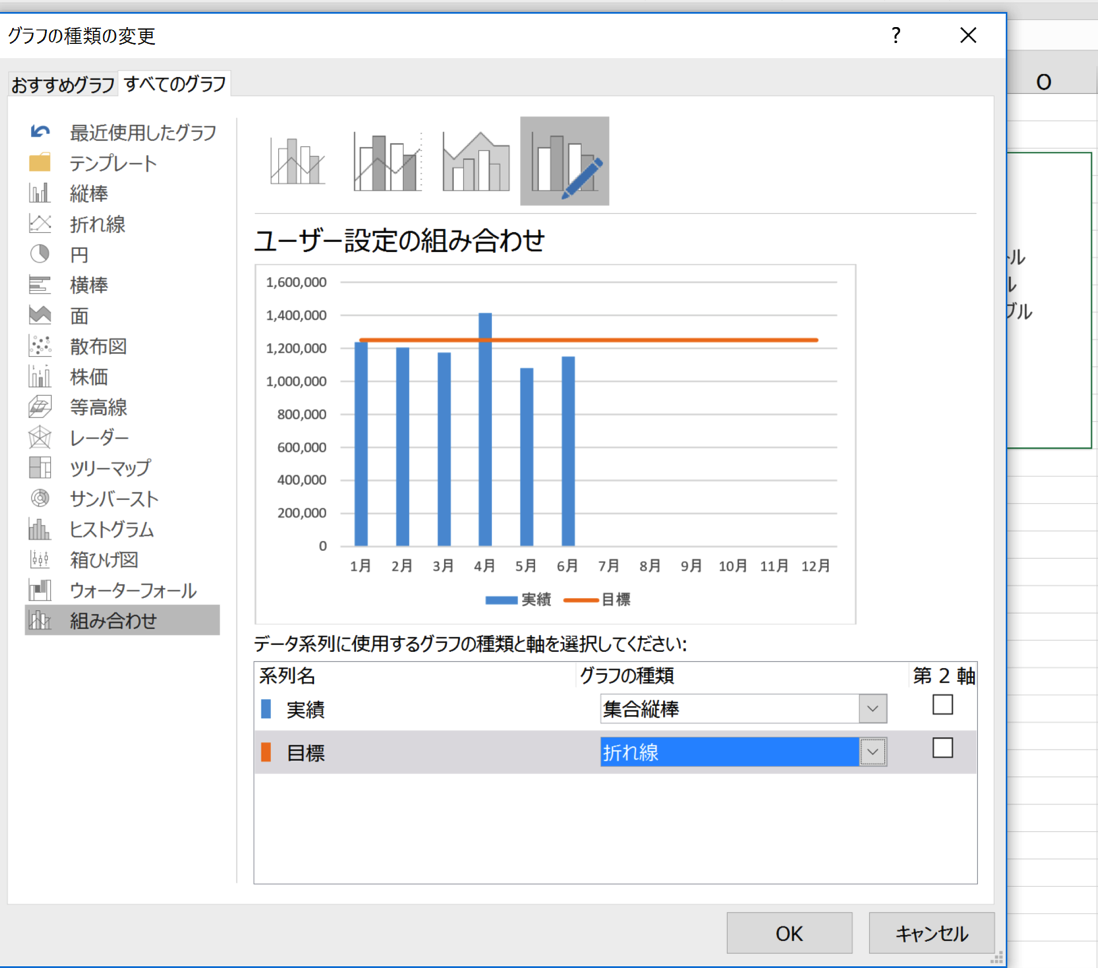
Task: Click the blue 実績 series color swatch
Action: pyautogui.click(x=266, y=709)
